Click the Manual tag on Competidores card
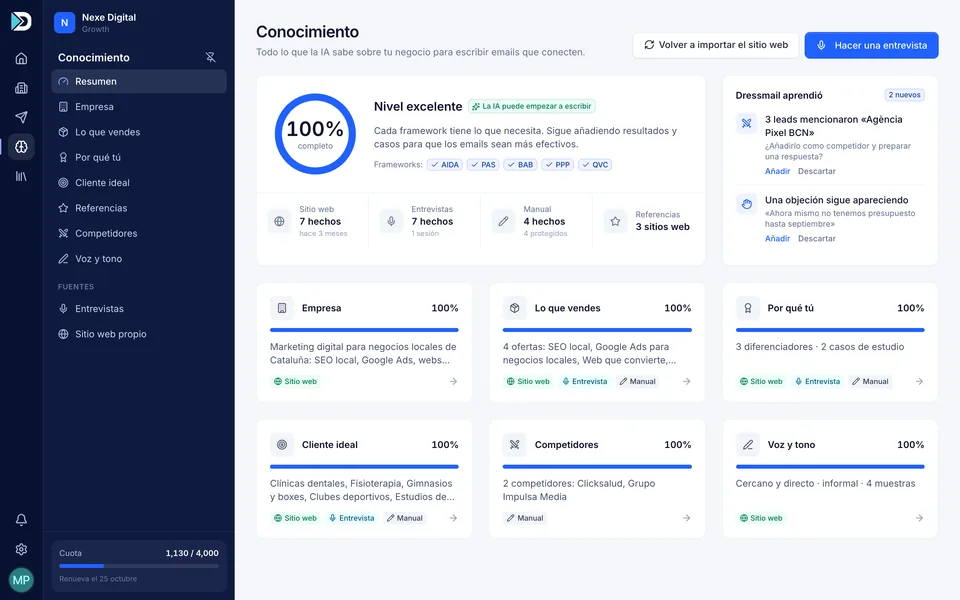 525,518
